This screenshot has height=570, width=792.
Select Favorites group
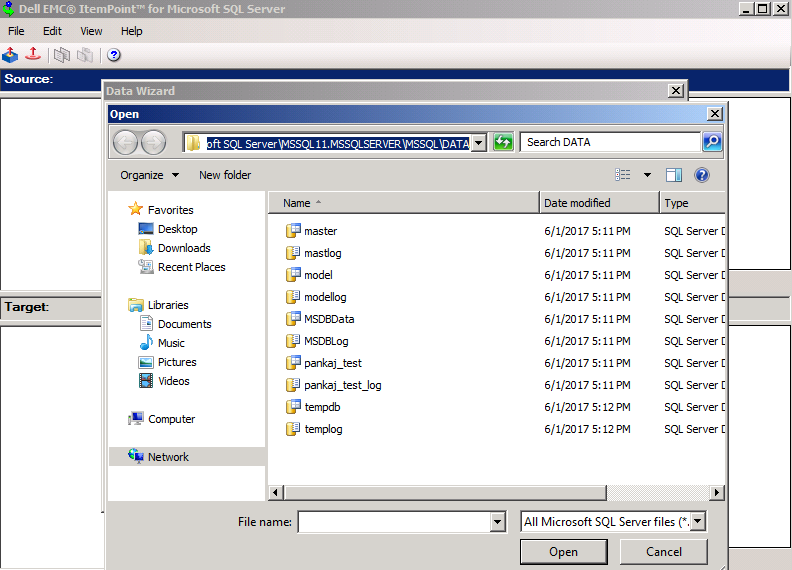click(170, 210)
